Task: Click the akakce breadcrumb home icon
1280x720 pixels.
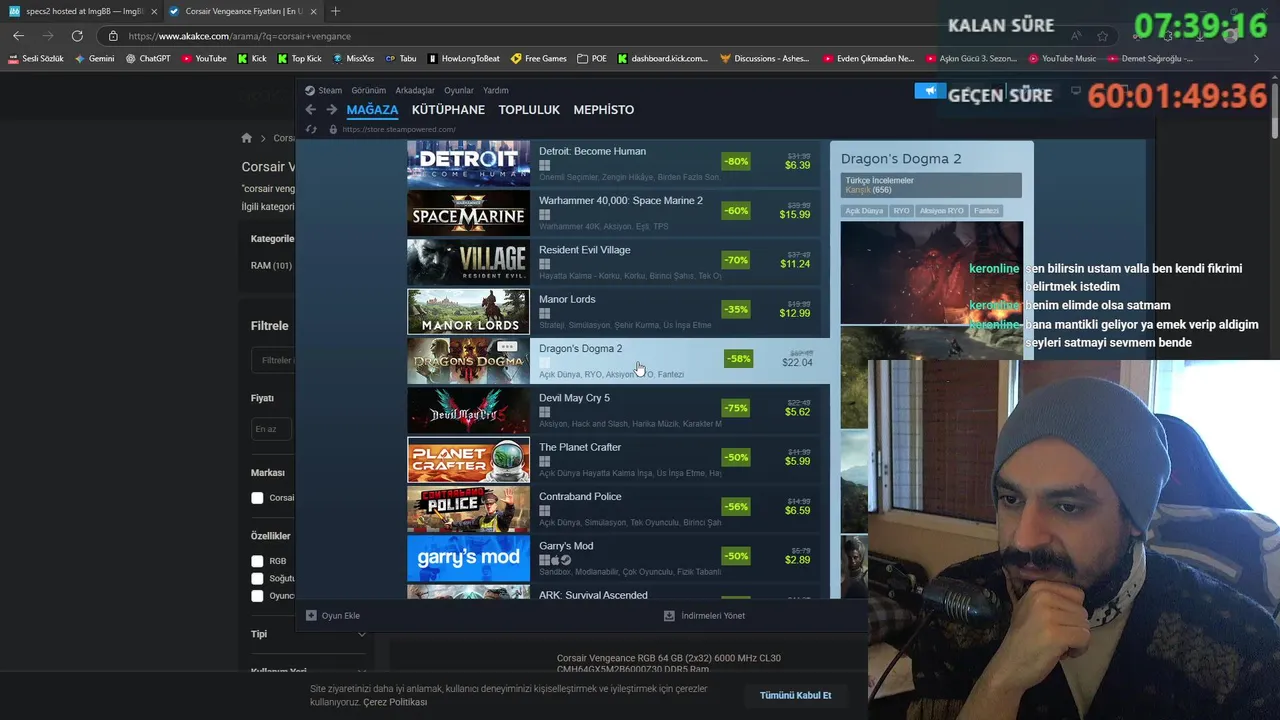Action: click(247, 138)
